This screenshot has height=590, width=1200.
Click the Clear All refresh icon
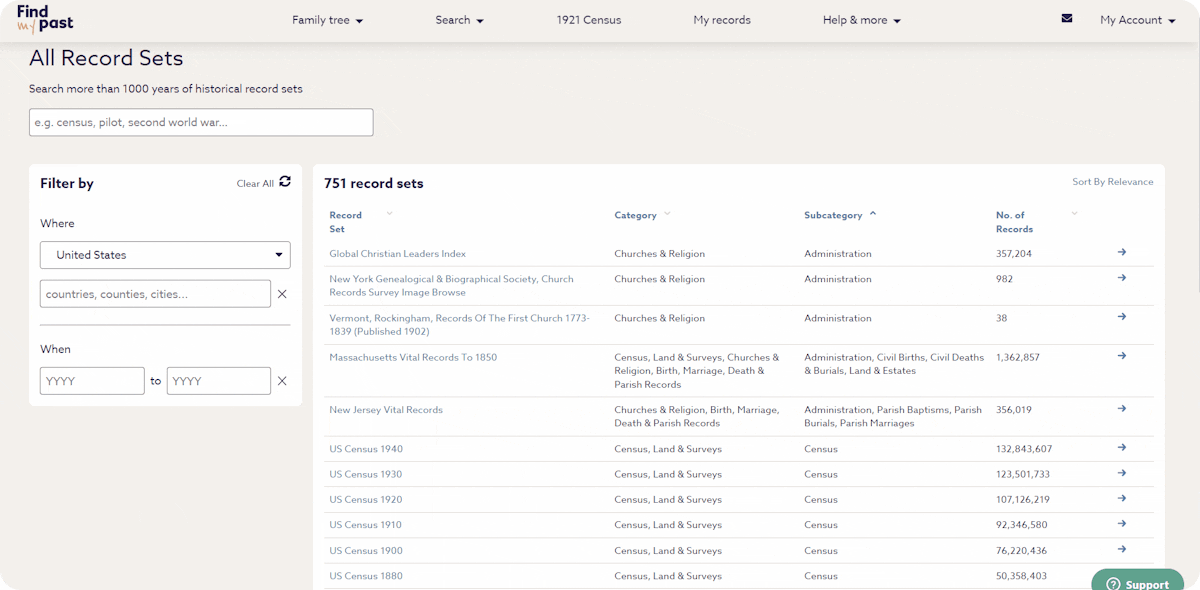tap(285, 182)
